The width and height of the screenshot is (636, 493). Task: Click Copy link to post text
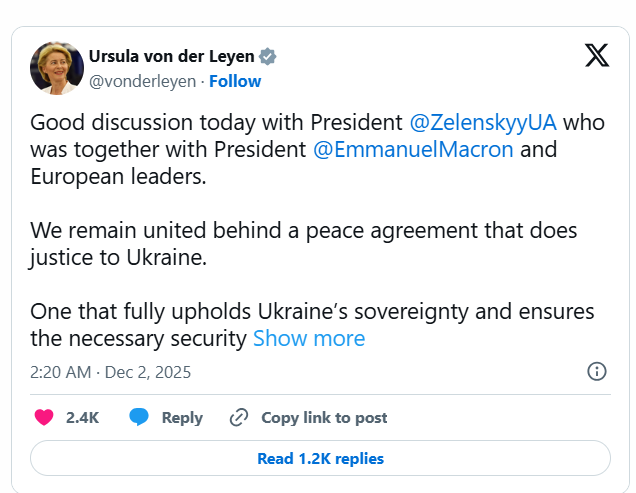[x=324, y=418]
